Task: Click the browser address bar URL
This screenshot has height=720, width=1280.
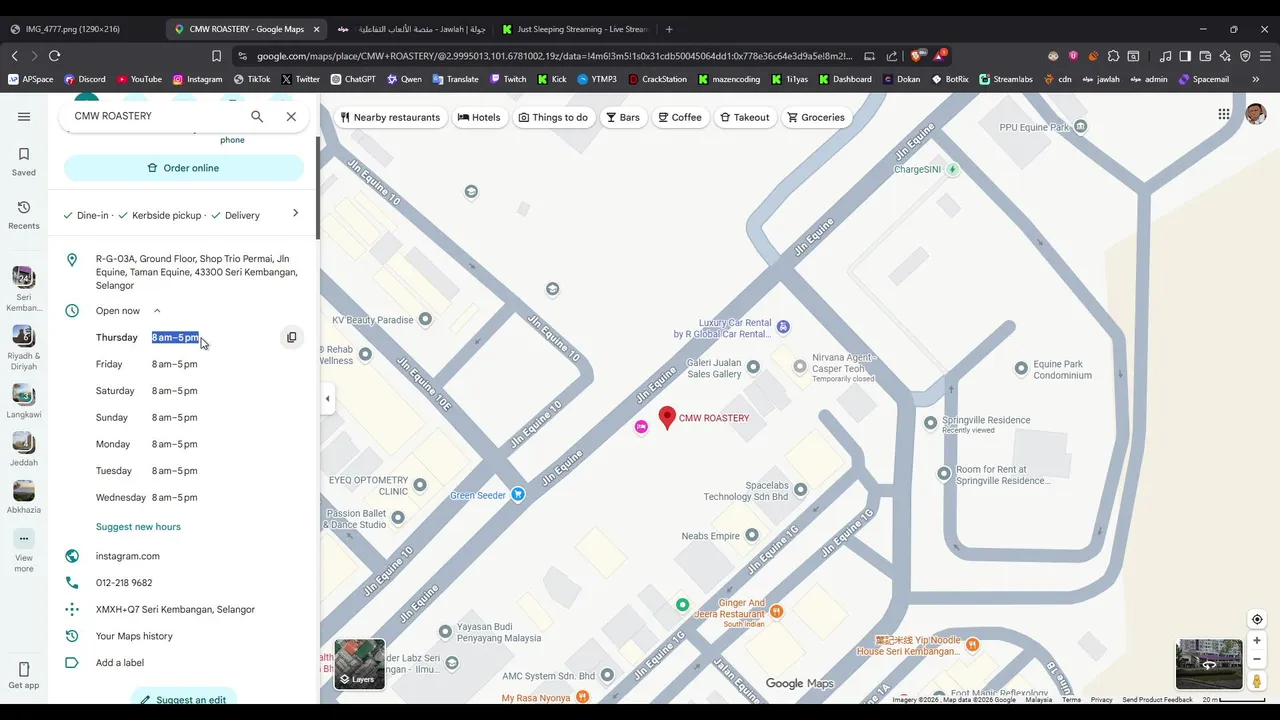Action: (555, 56)
